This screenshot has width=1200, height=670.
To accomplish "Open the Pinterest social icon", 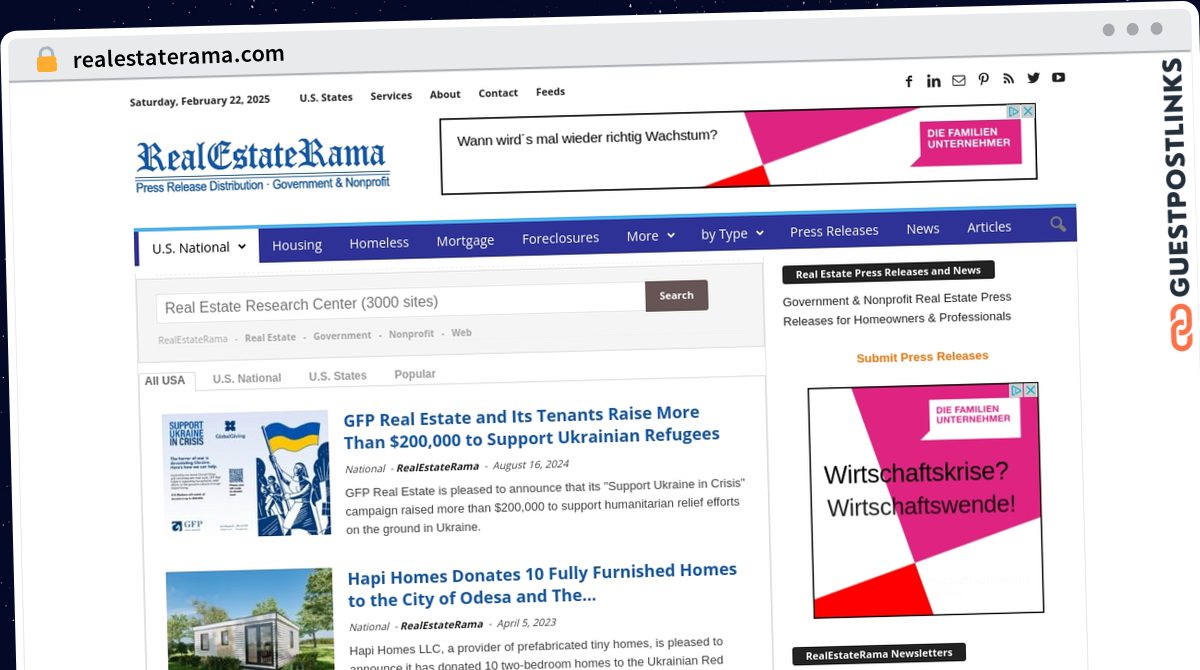I will pyautogui.click(x=984, y=79).
